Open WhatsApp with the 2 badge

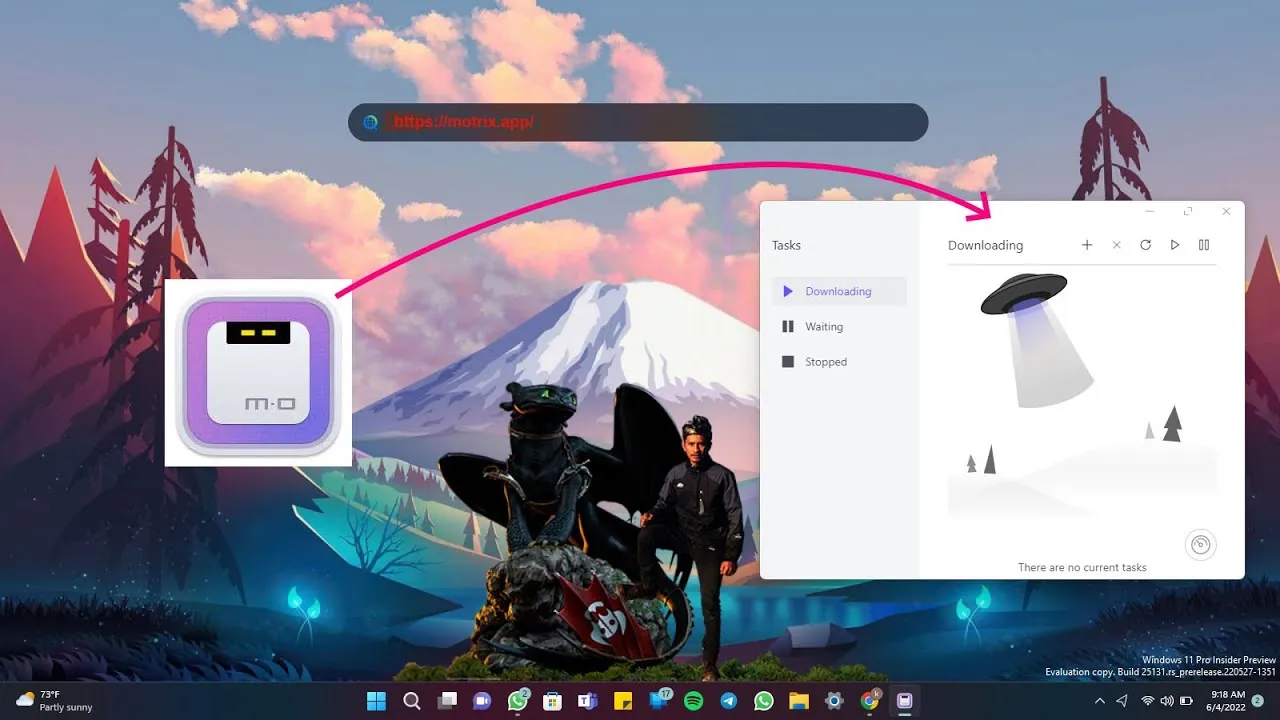517,701
